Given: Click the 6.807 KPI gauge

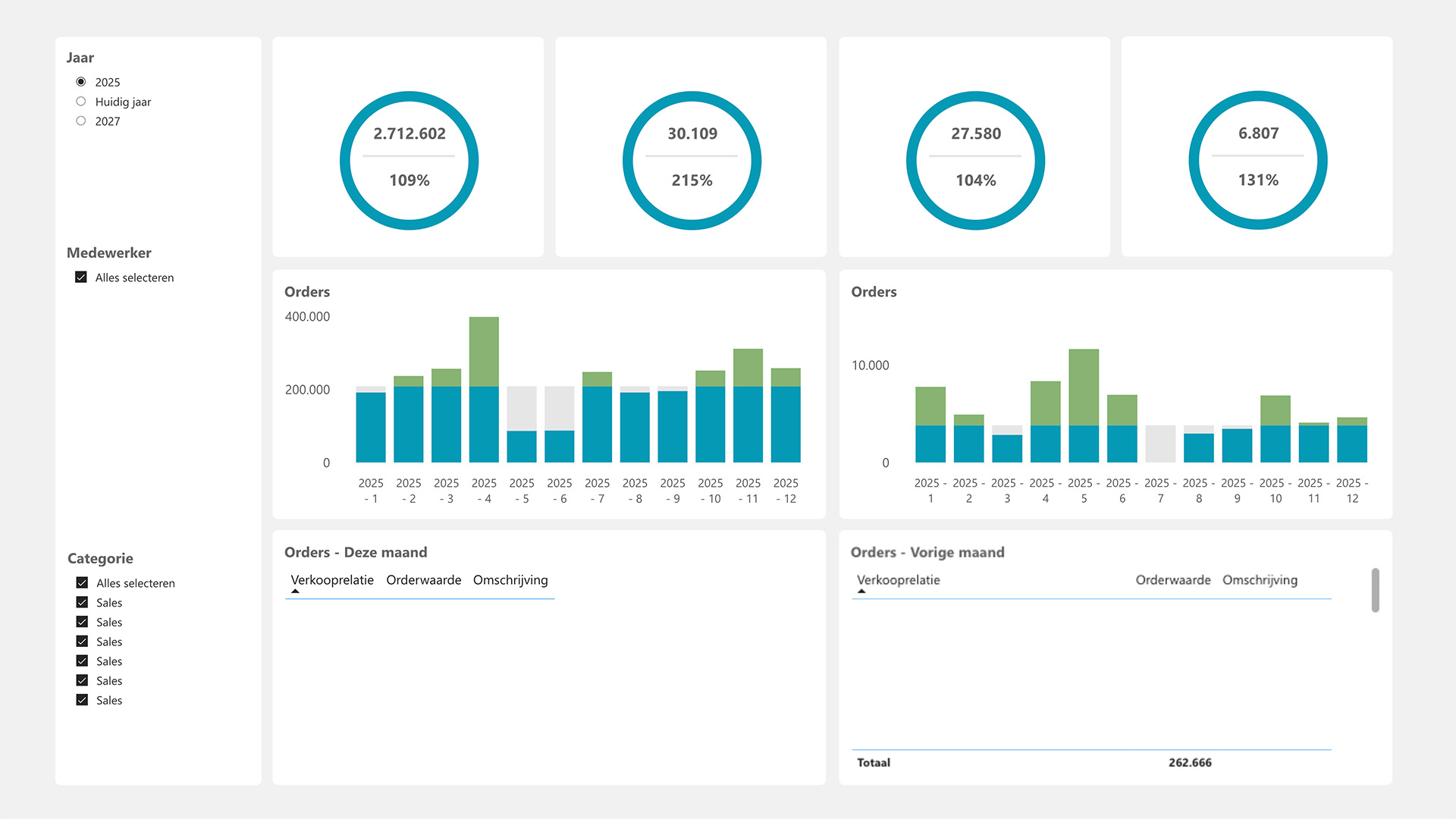Looking at the screenshot, I should (1258, 159).
